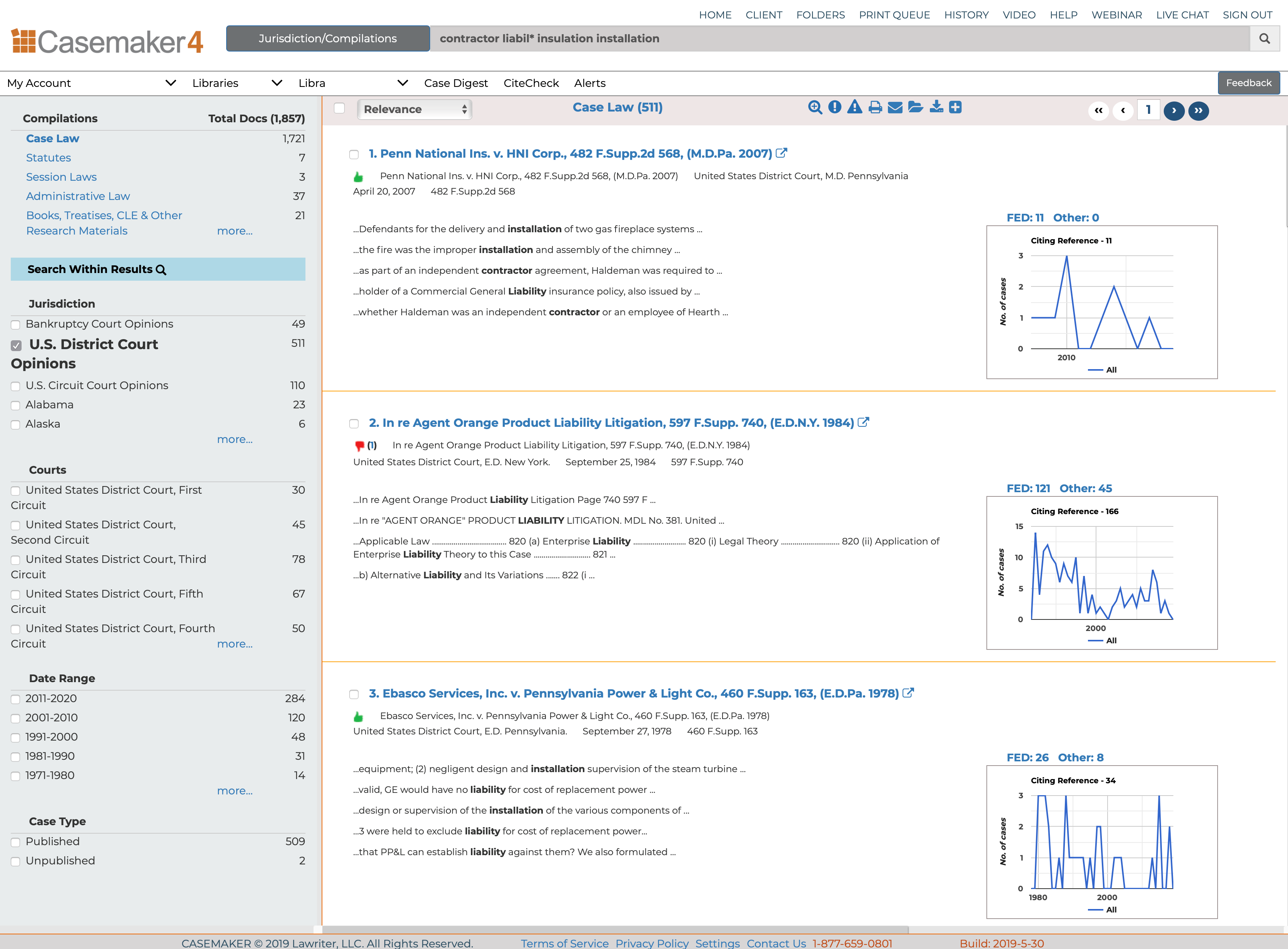Viewport: 1288px width, 949px height.
Task: Click the FED: 121 citing count link
Action: (x=1028, y=488)
